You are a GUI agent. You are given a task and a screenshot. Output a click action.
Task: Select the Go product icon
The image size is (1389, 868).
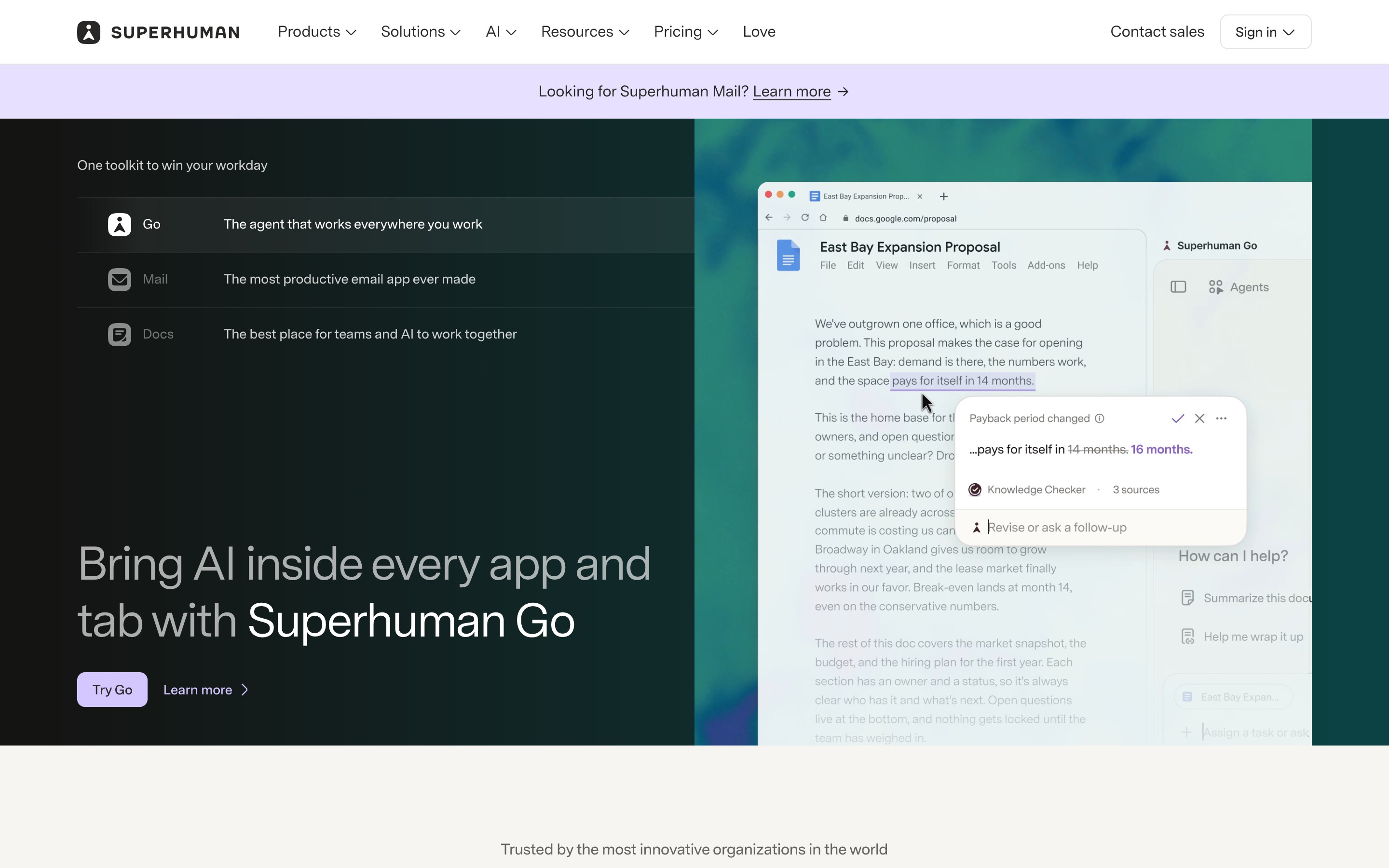tap(120, 224)
